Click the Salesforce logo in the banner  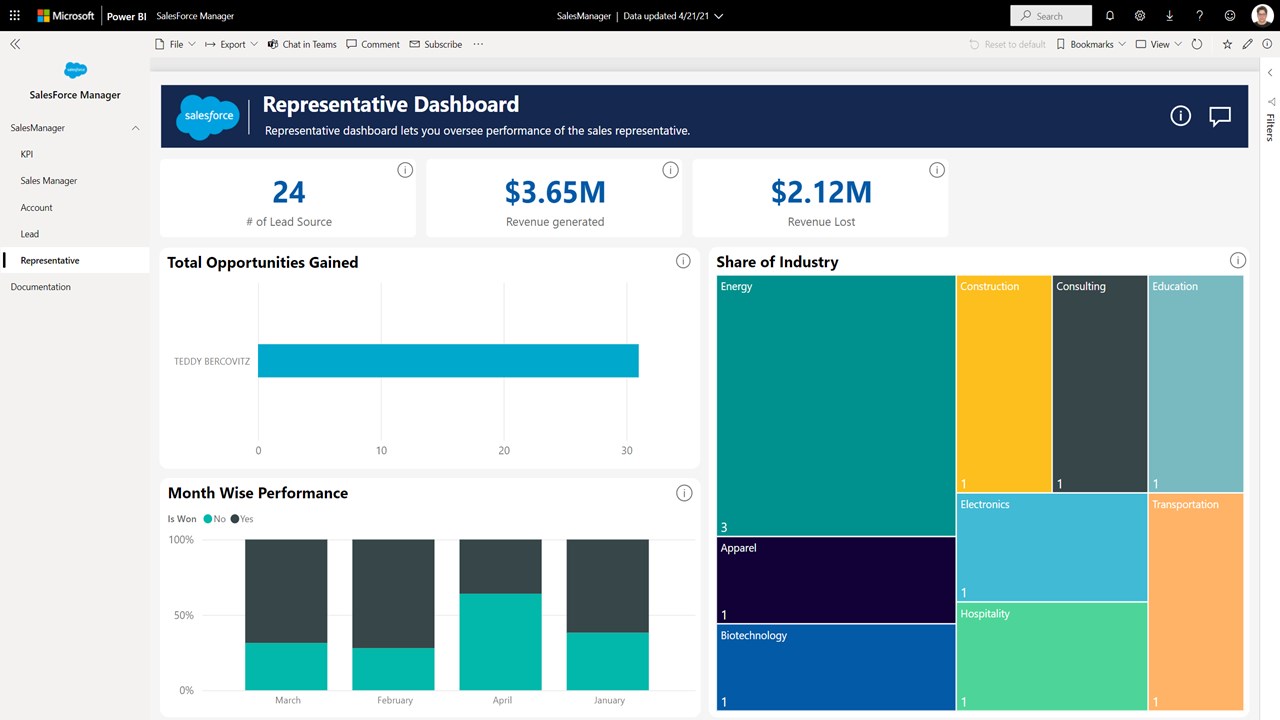pos(208,116)
